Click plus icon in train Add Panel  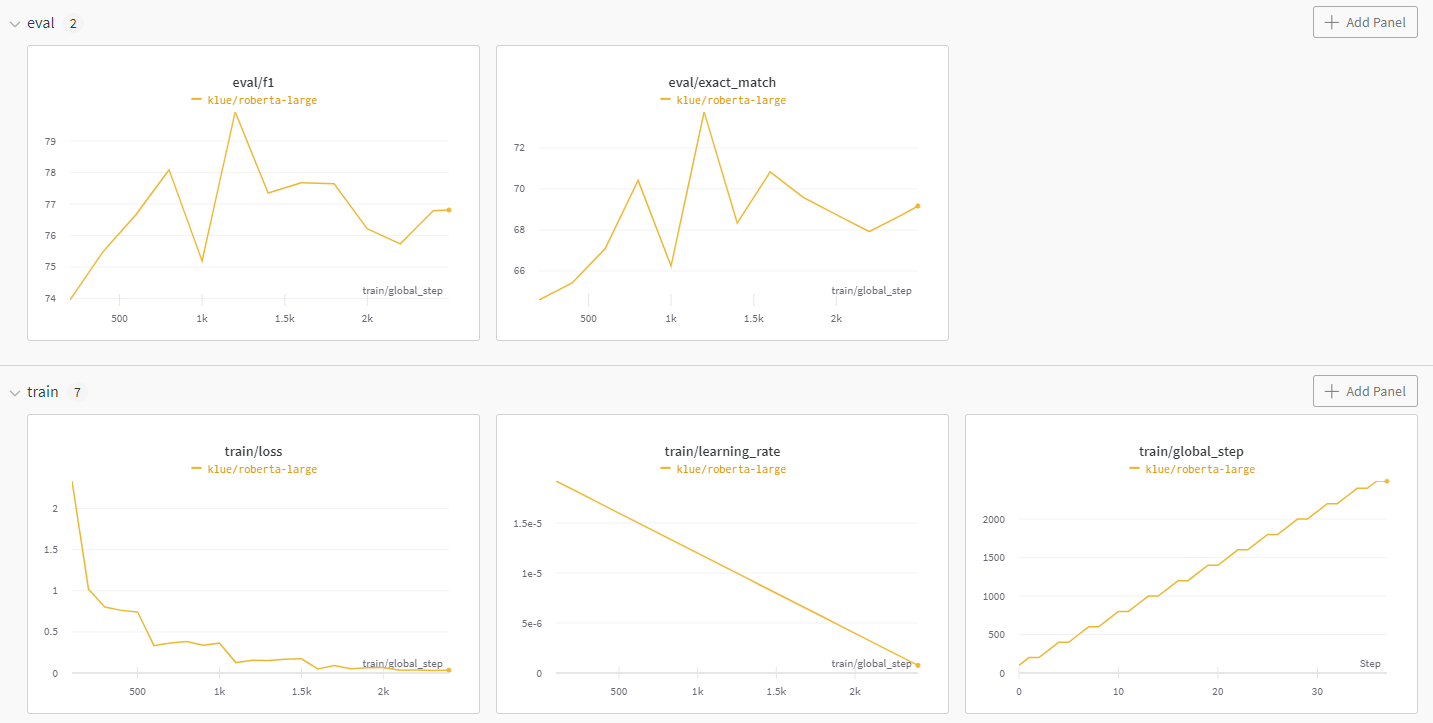(1331, 391)
